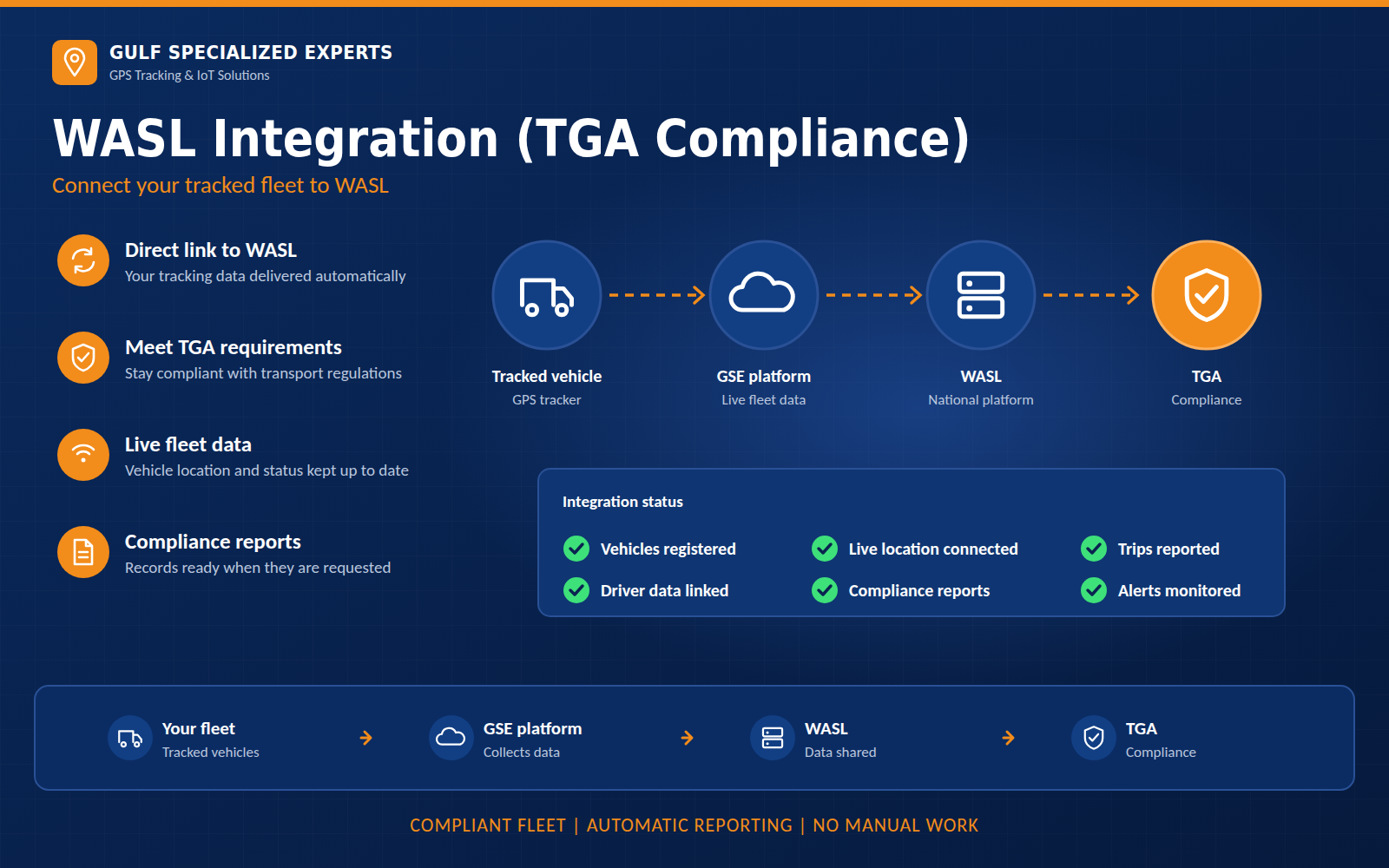The image size is (1389, 868).
Task: Click the WASL Integration (TGA Compliance) title
Action: 511,139
